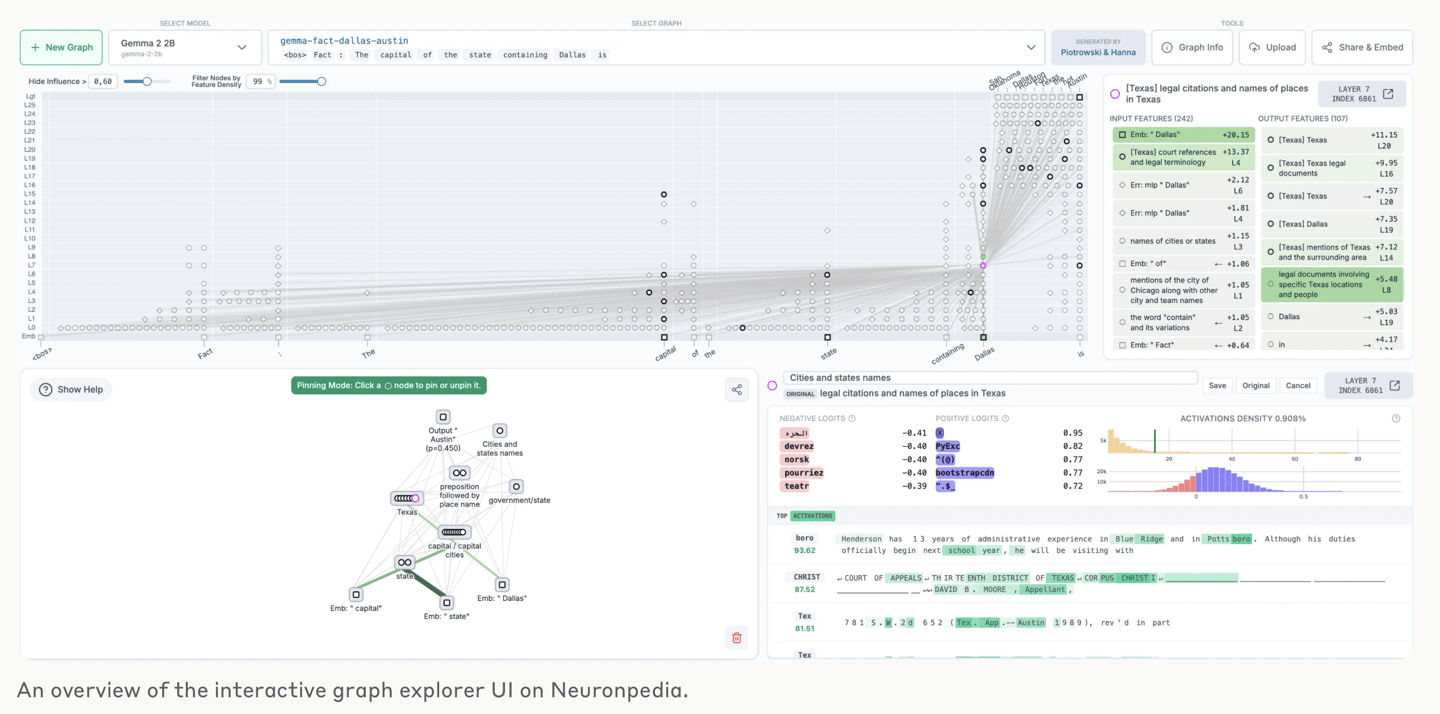
Task: Select the government/state subgraph node
Action: click(516, 487)
